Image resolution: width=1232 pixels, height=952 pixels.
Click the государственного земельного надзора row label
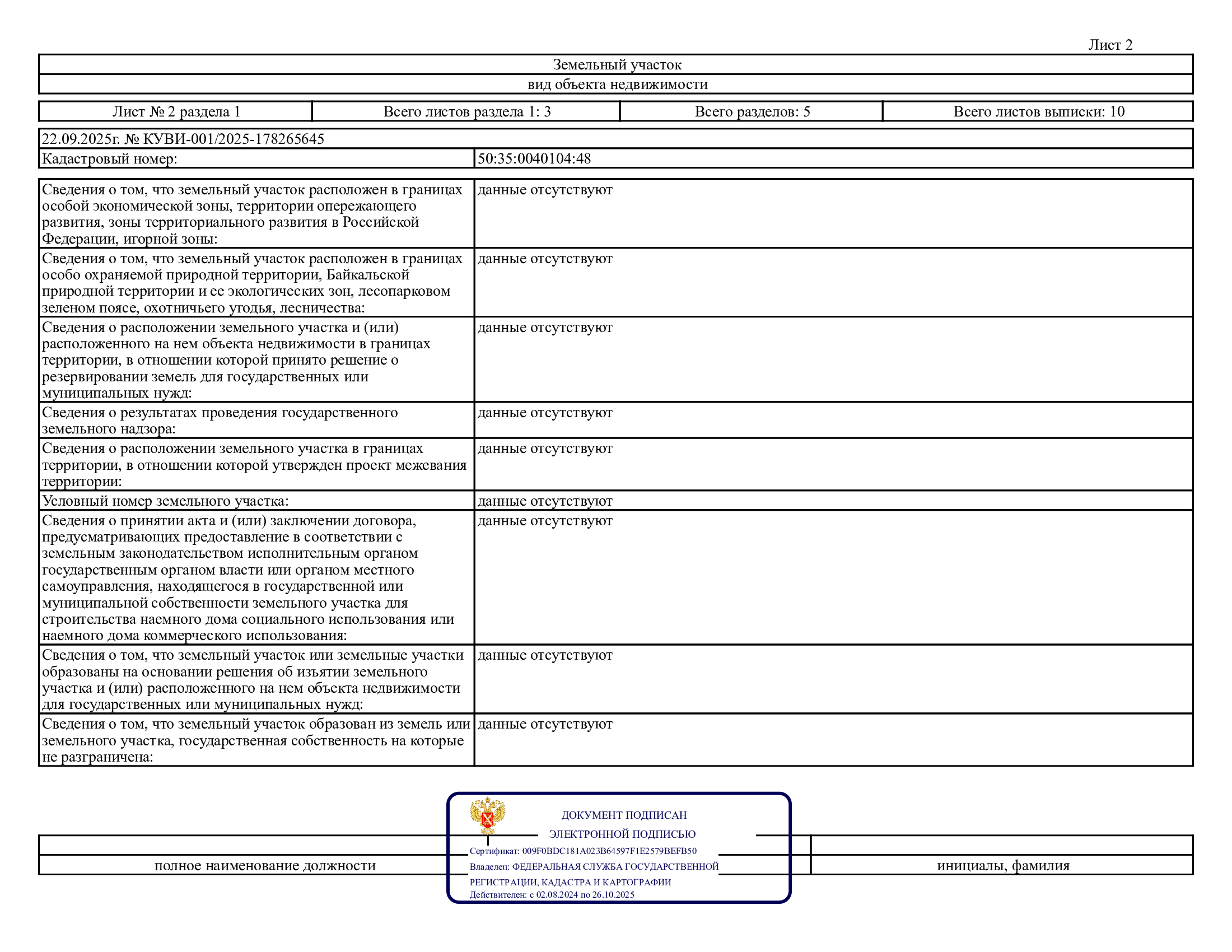point(220,420)
